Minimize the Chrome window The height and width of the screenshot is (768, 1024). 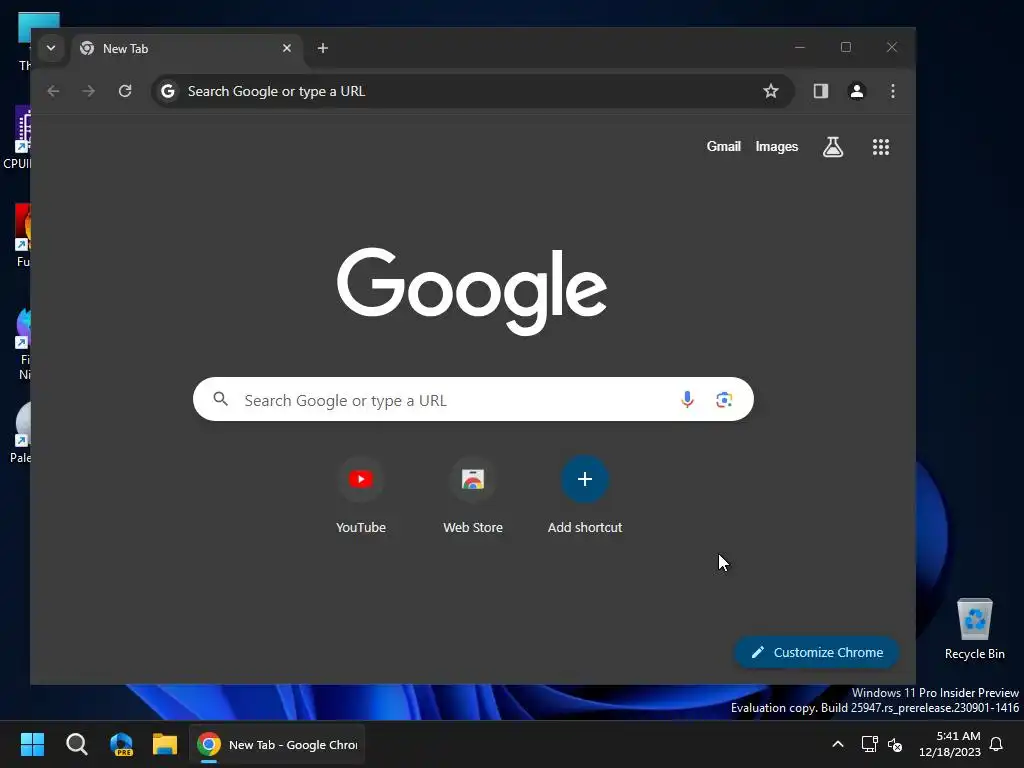pos(800,48)
